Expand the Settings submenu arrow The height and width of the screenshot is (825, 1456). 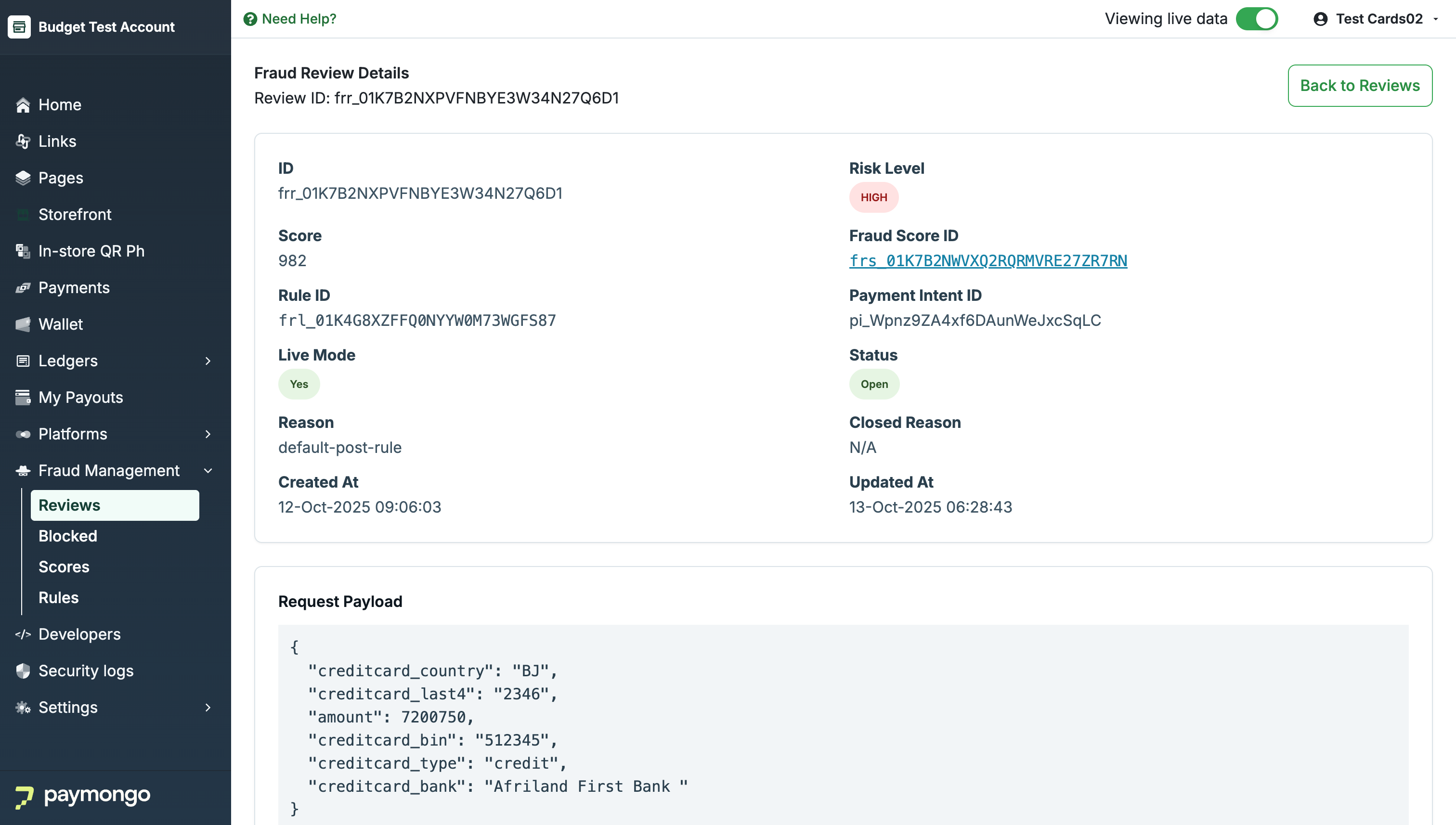point(208,707)
